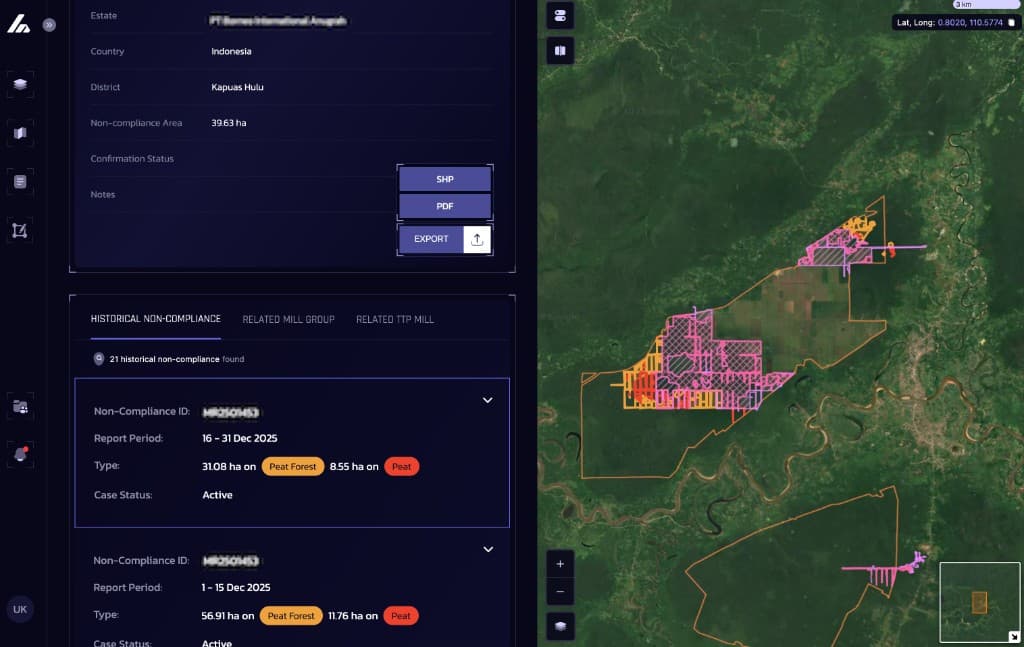Click the Kapuas Hulu district value
The width and height of the screenshot is (1024, 647).
tap(237, 87)
